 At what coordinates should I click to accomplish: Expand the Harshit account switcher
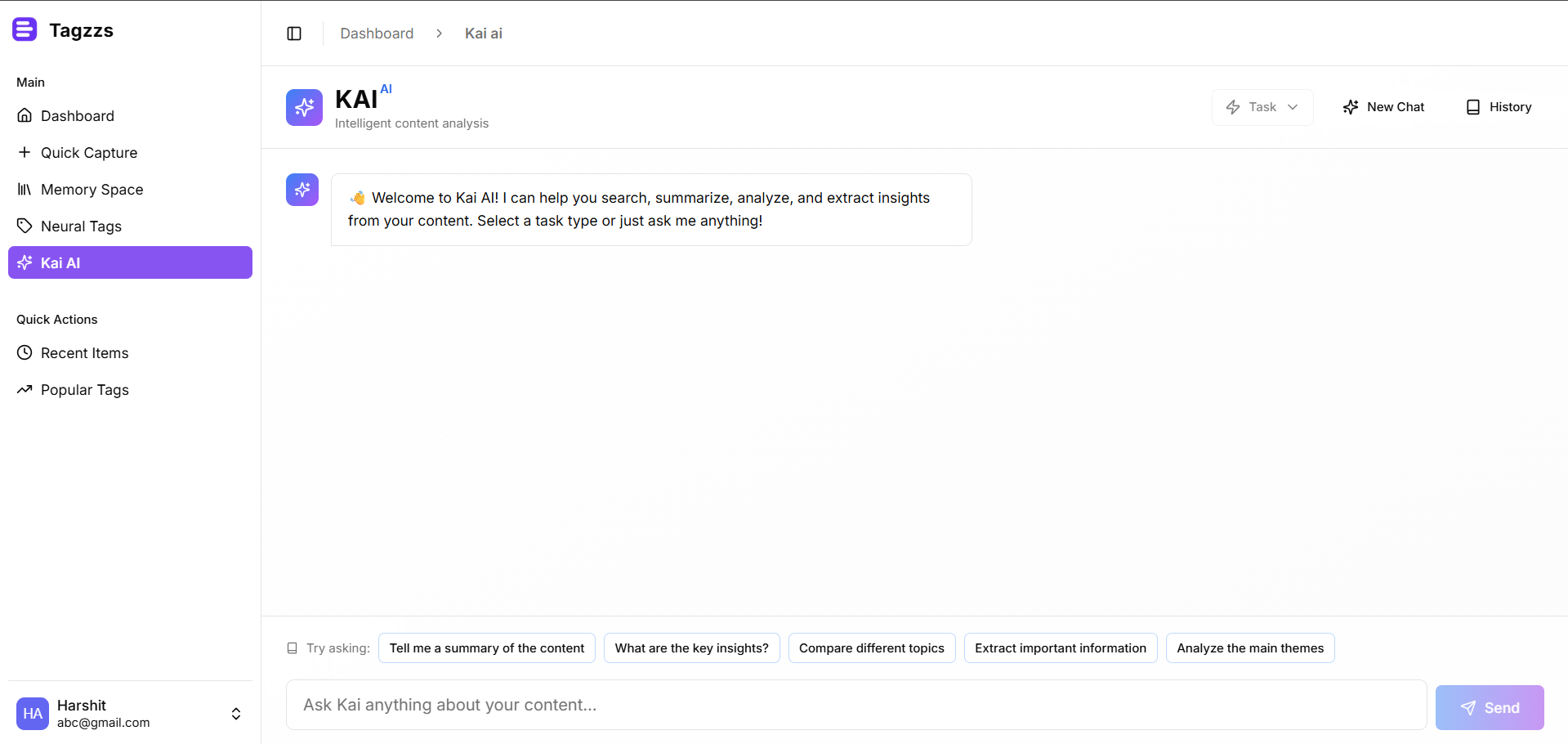236,714
